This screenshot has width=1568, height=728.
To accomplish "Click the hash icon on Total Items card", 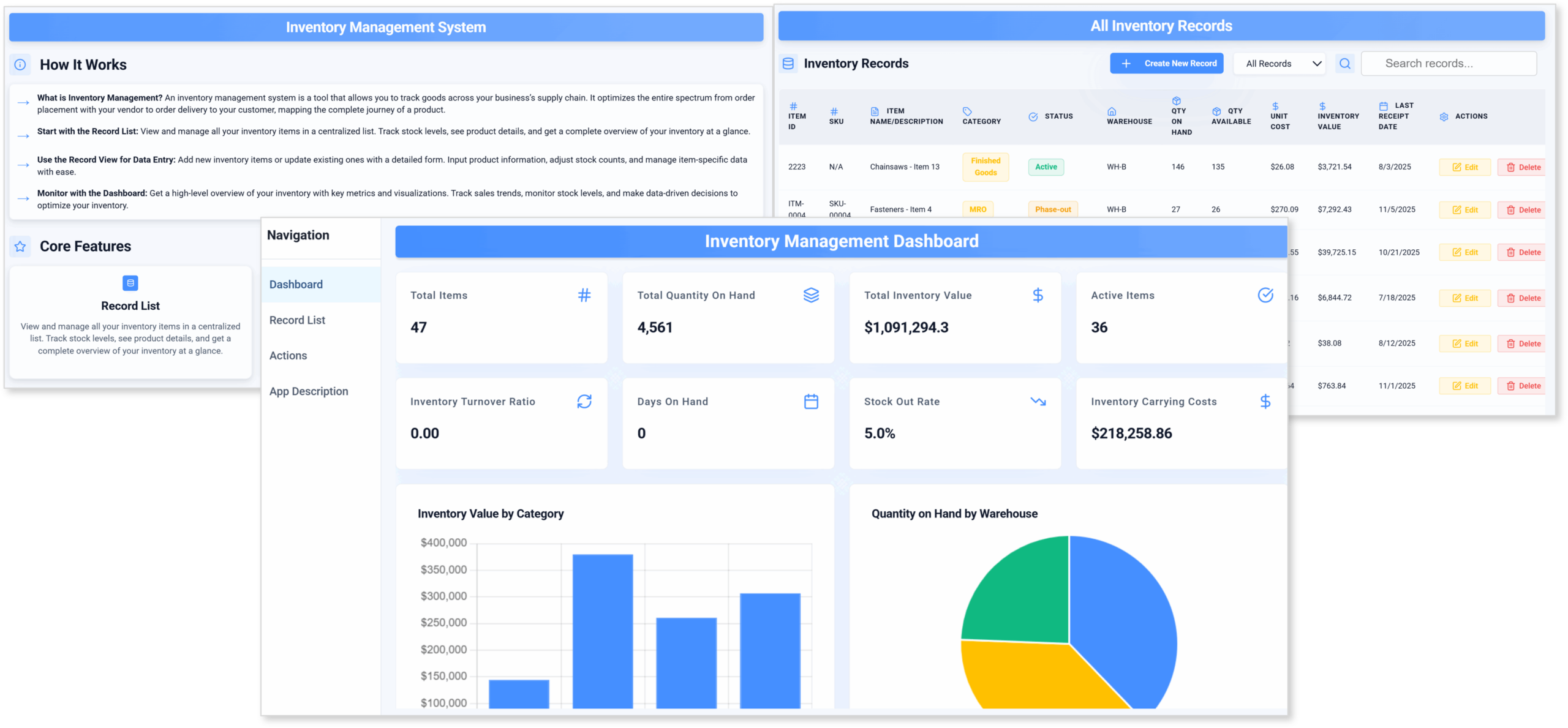I will pyautogui.click(x=584, y=295).
